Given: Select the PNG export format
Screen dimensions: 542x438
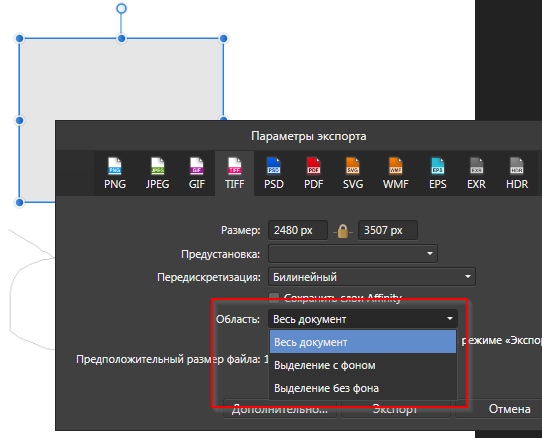Looking at the screenshot, I should click(x=115, y=173).
